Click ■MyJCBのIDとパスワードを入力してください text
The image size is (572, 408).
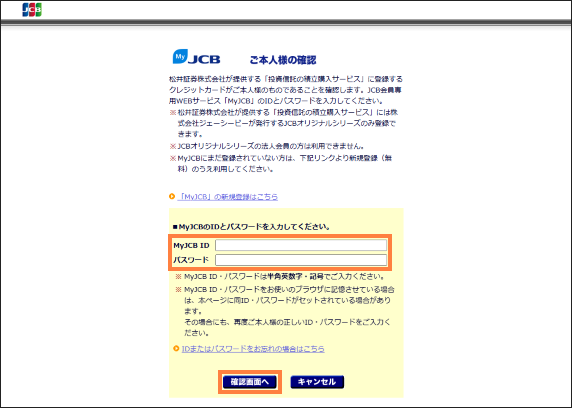tap(251, 227)
